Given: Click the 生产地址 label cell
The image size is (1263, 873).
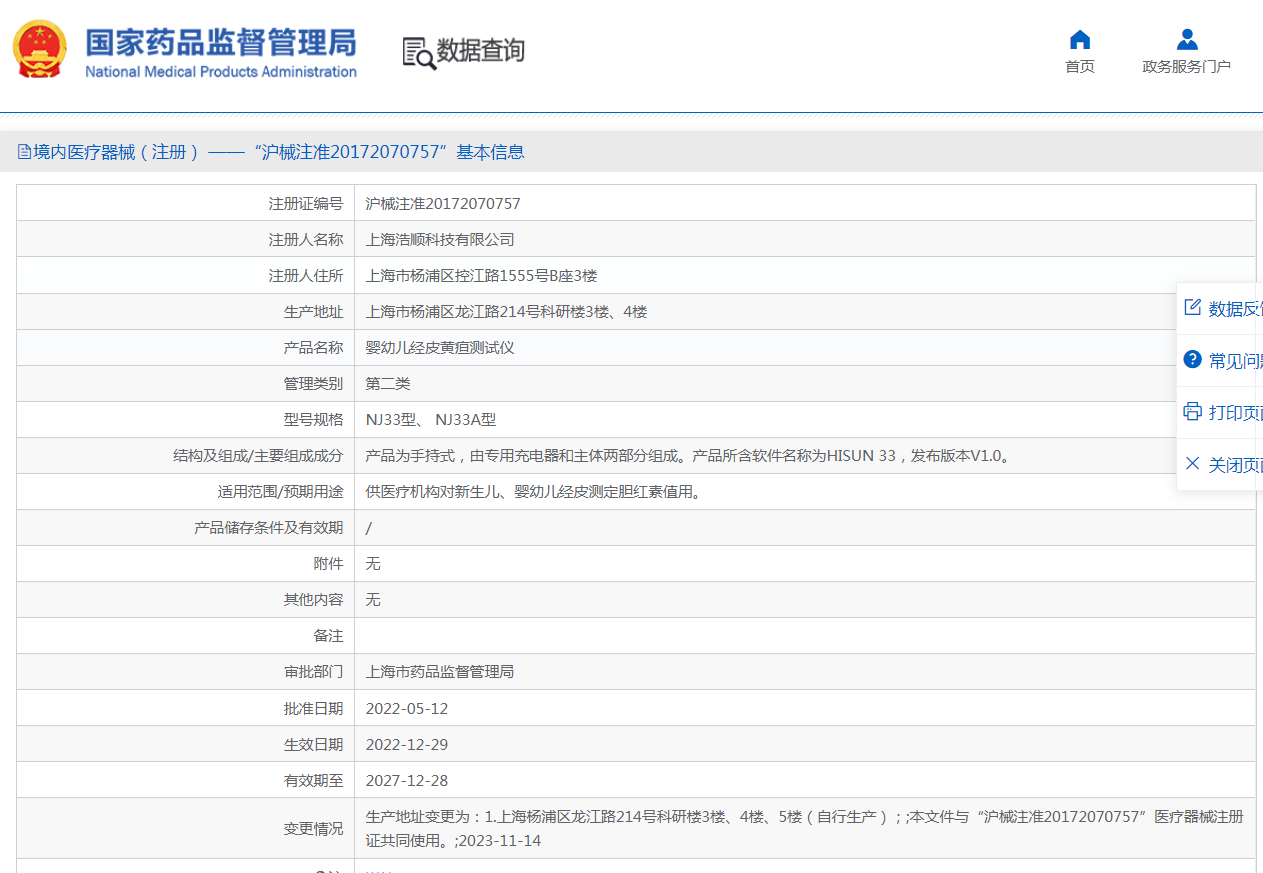Looking at the screenshot, I should click(x=185, y=311).
